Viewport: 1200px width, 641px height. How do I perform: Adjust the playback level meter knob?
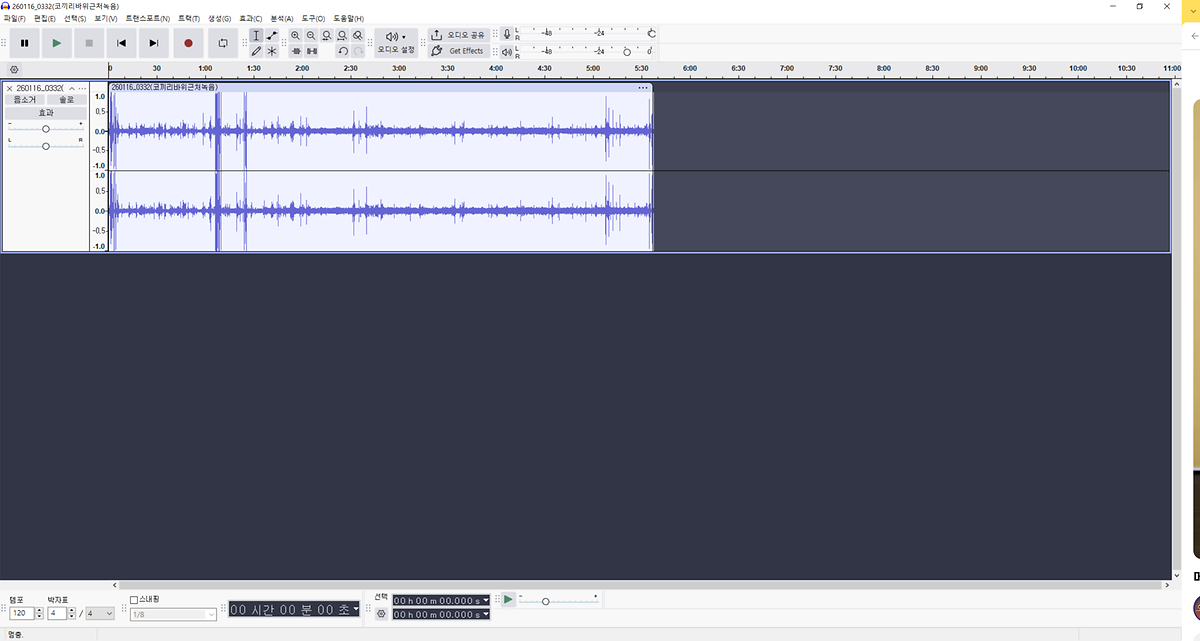click(627, 51)
